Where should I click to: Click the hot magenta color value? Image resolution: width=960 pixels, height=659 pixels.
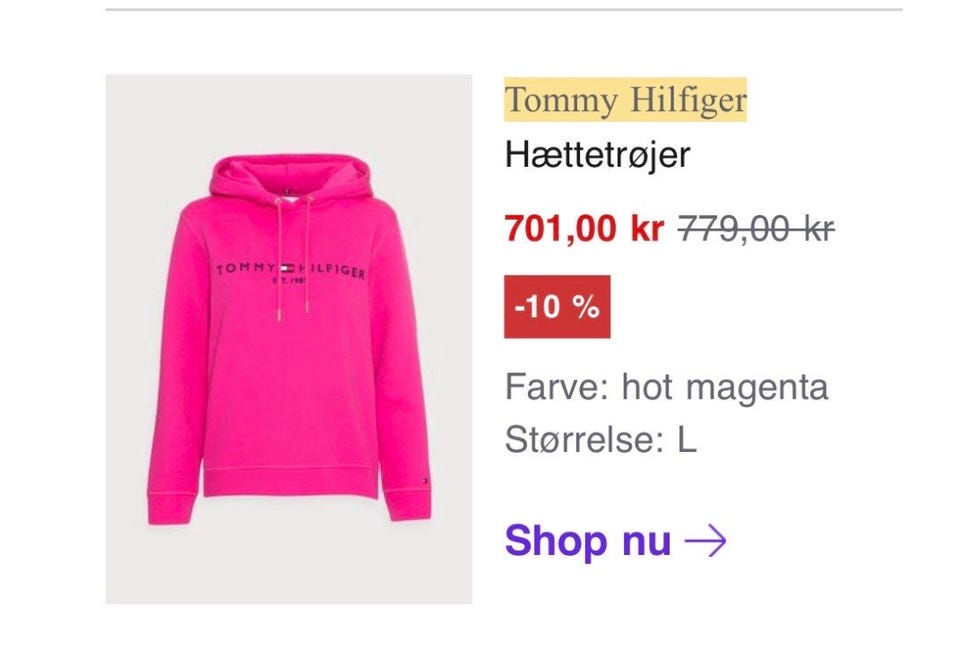725,387
